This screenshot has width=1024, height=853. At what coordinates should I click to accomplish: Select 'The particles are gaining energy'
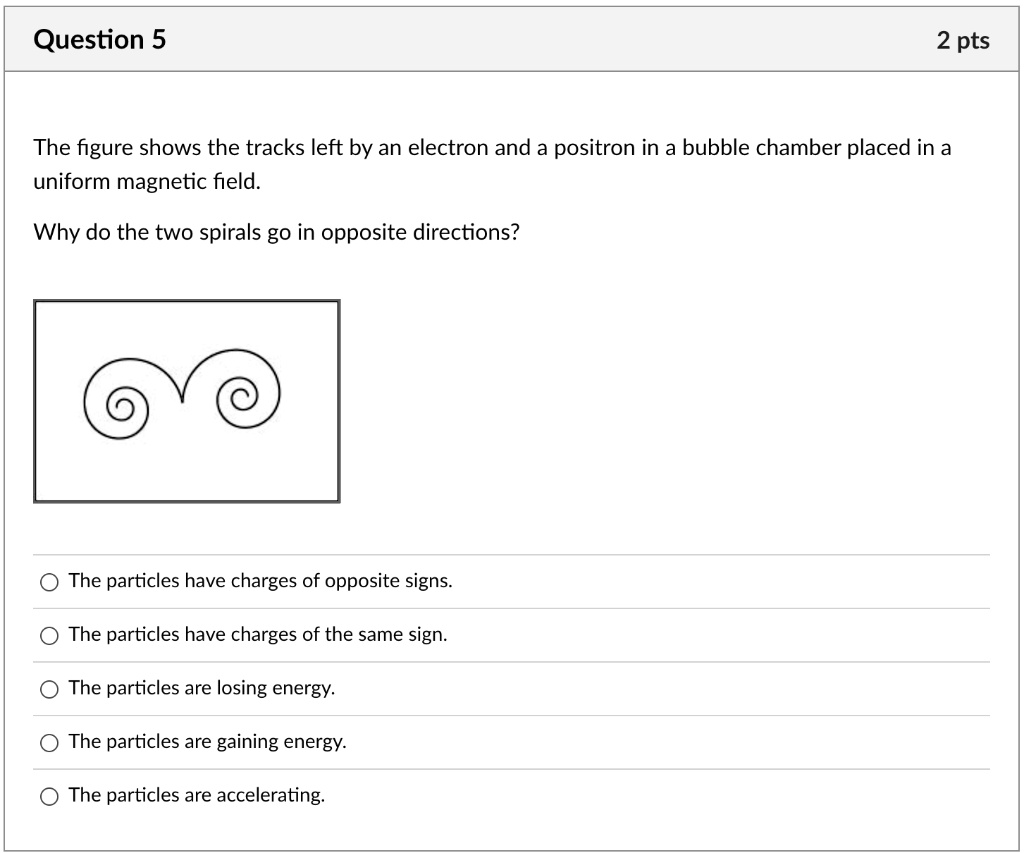(x=48, y=742)
